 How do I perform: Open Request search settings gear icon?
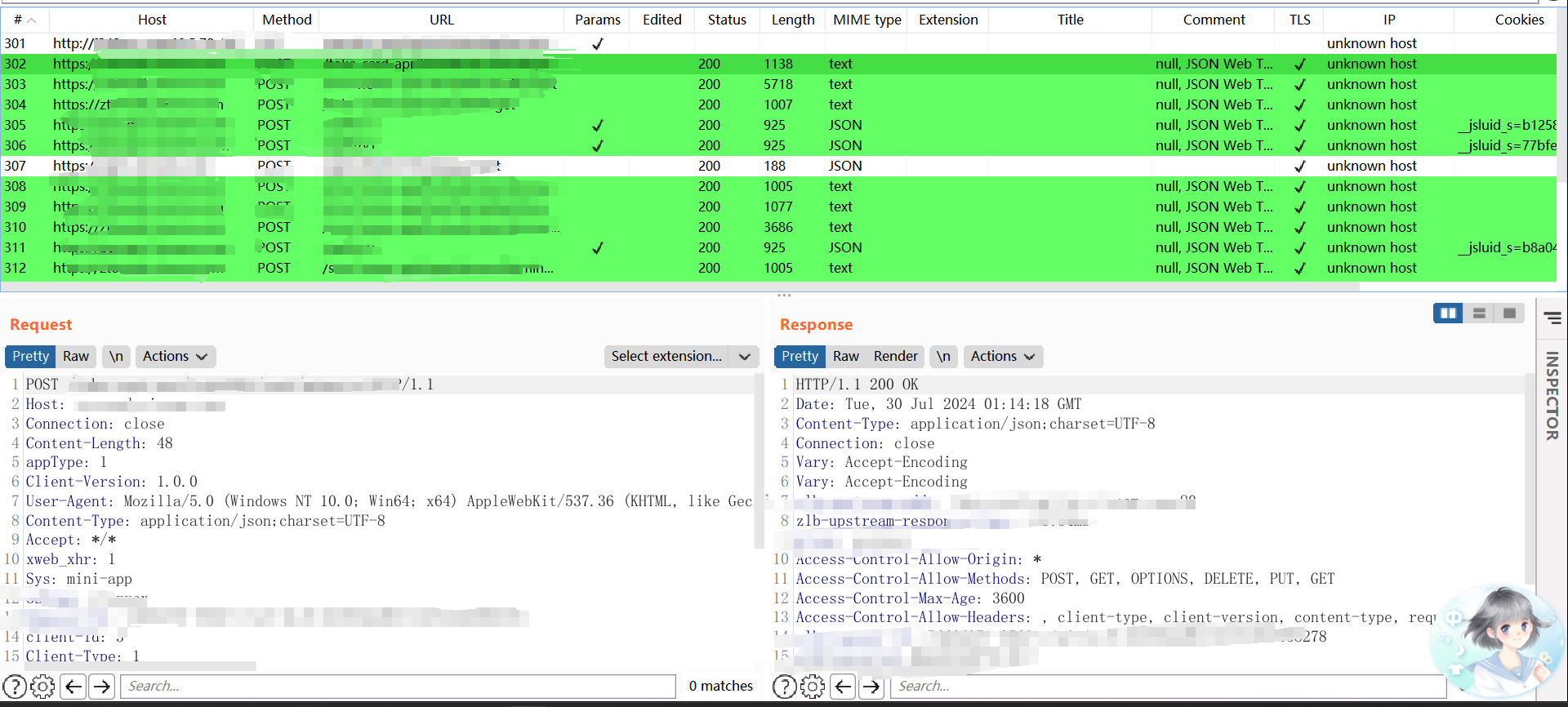(x=42, y=687)
